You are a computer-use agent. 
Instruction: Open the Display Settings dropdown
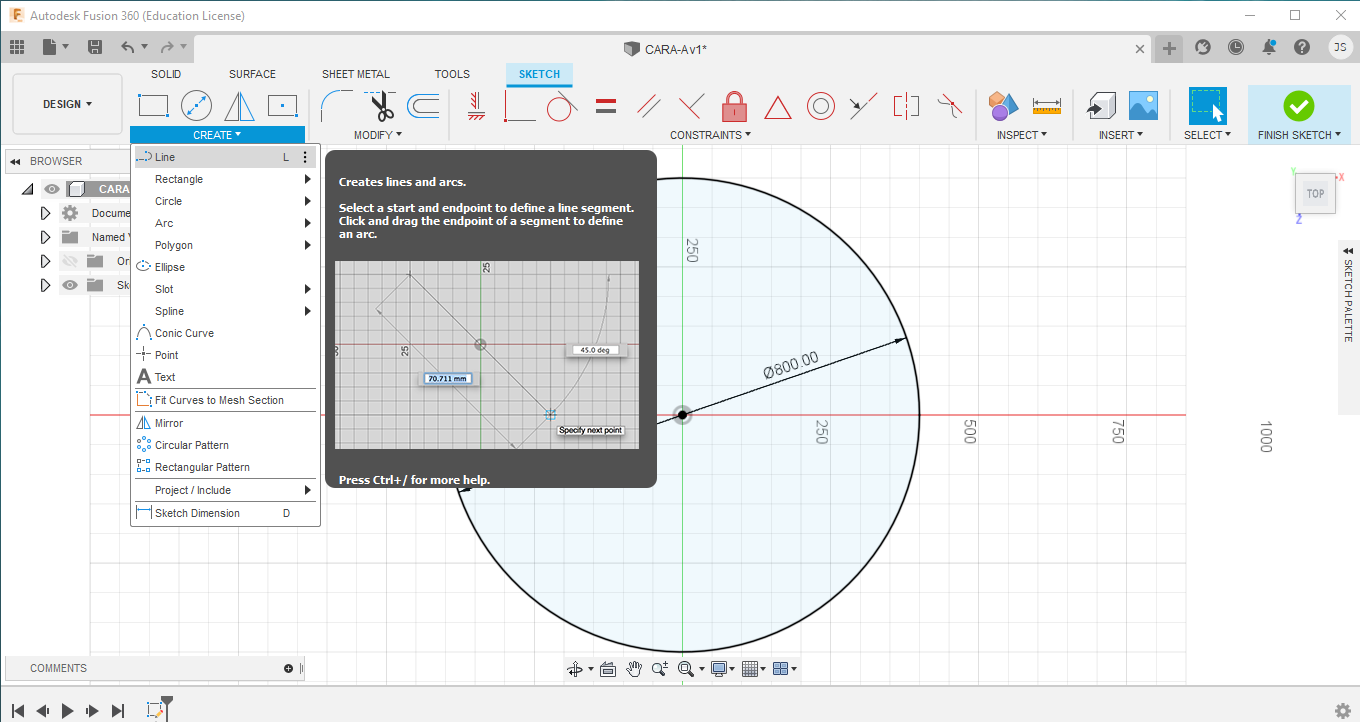[x=722, y=669]
